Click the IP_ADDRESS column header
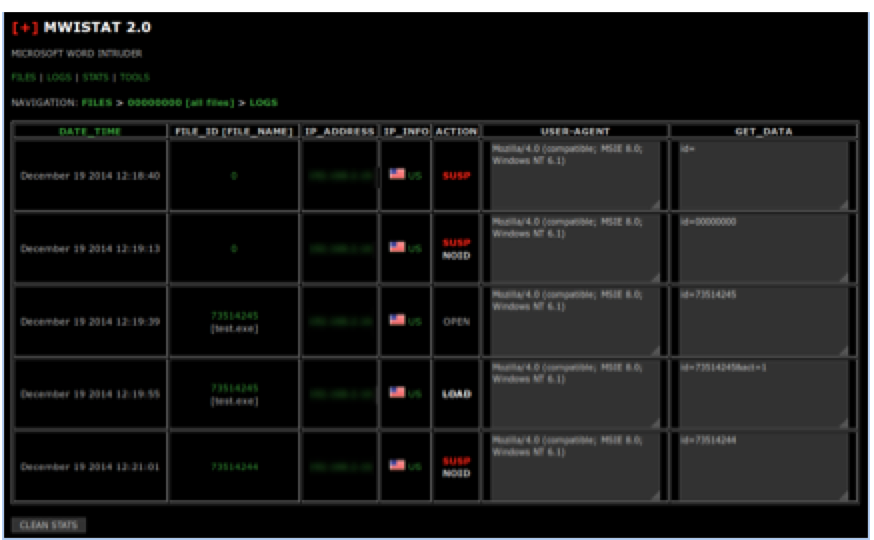This screenshot has height=540, width=874. [x=339, y=132]
